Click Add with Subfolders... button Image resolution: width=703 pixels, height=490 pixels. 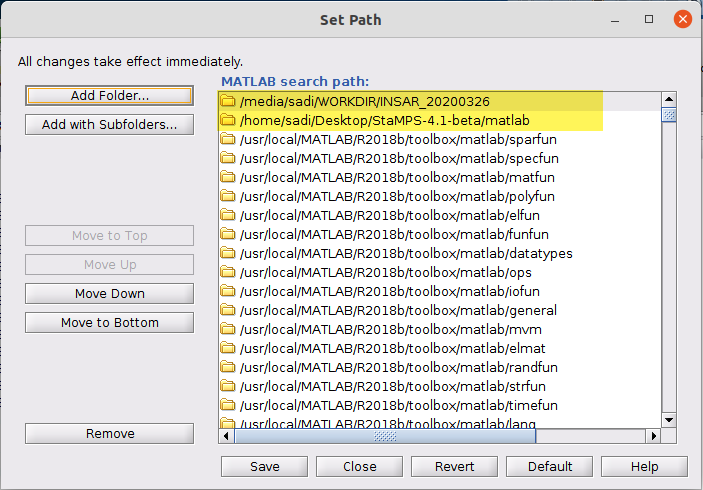pos(109,124)
